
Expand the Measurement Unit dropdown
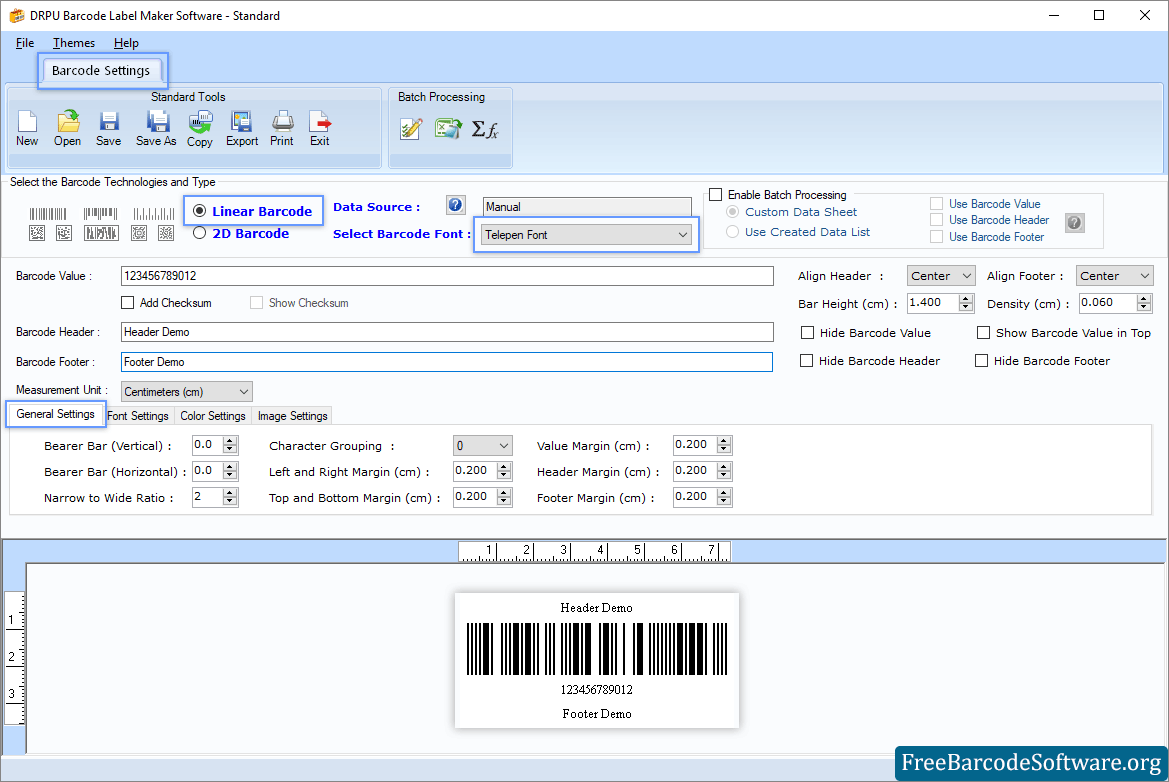[186, 391]
